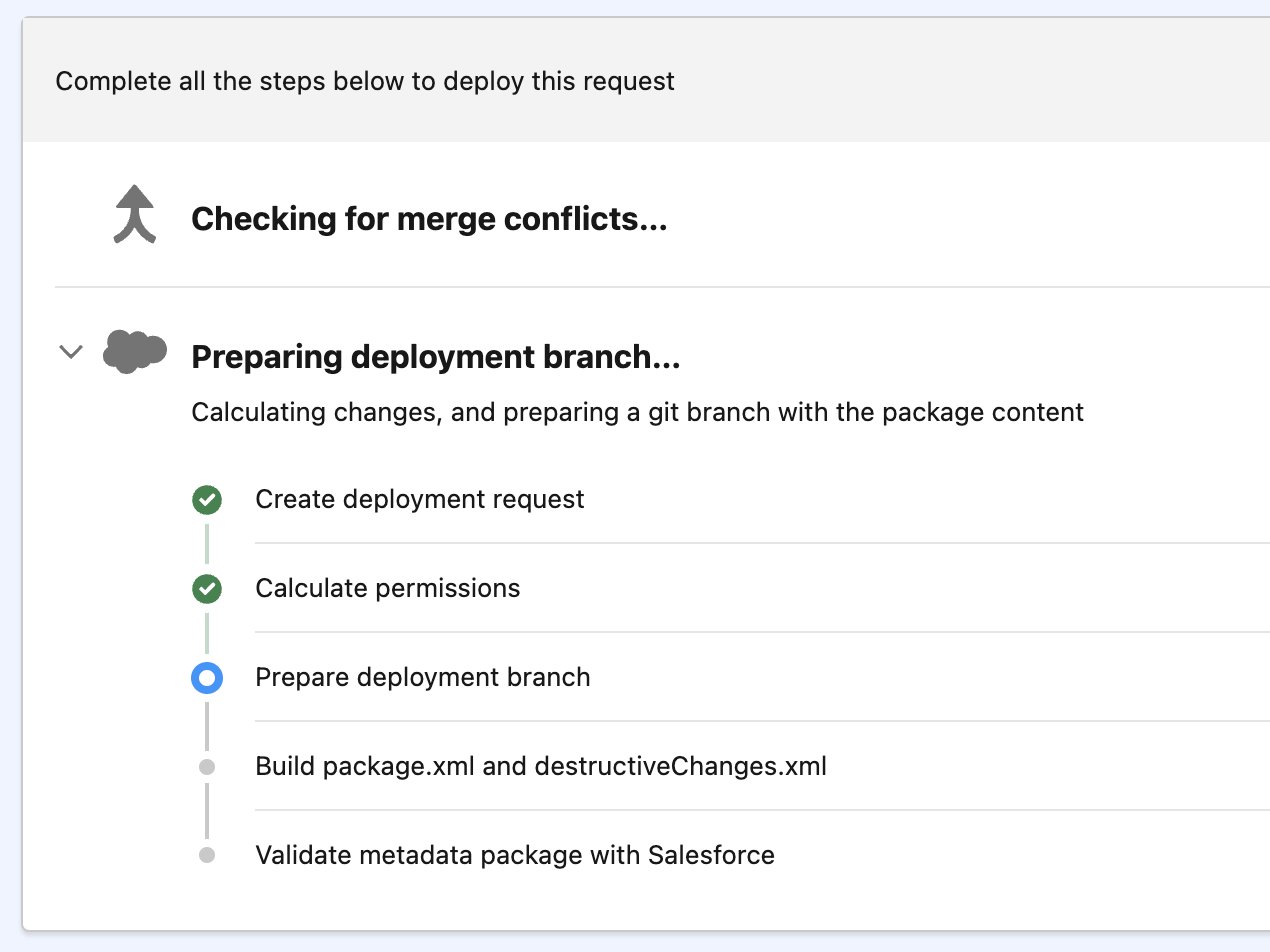
Task: Click the Salesforce cloud icon
Action: (134, 351)
